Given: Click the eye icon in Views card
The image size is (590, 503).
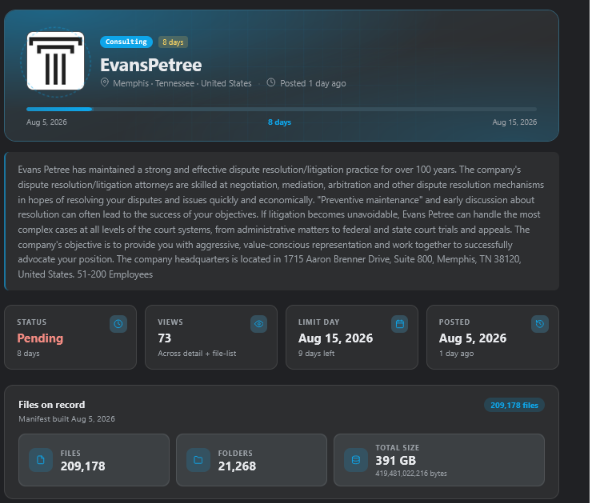Looking at the screenshot, I should click(259, 324).
